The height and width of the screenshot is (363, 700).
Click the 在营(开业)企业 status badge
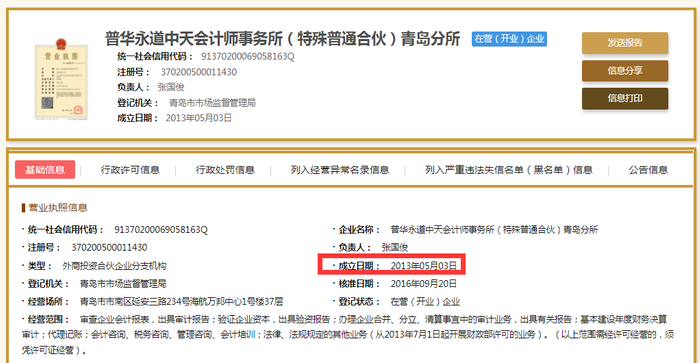tap(509, 39)
